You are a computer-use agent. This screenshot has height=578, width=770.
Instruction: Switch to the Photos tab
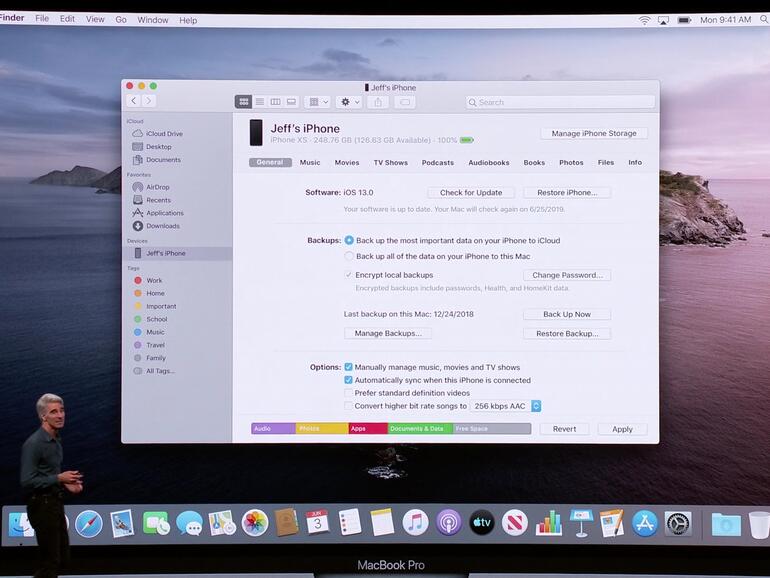[571, 163]
